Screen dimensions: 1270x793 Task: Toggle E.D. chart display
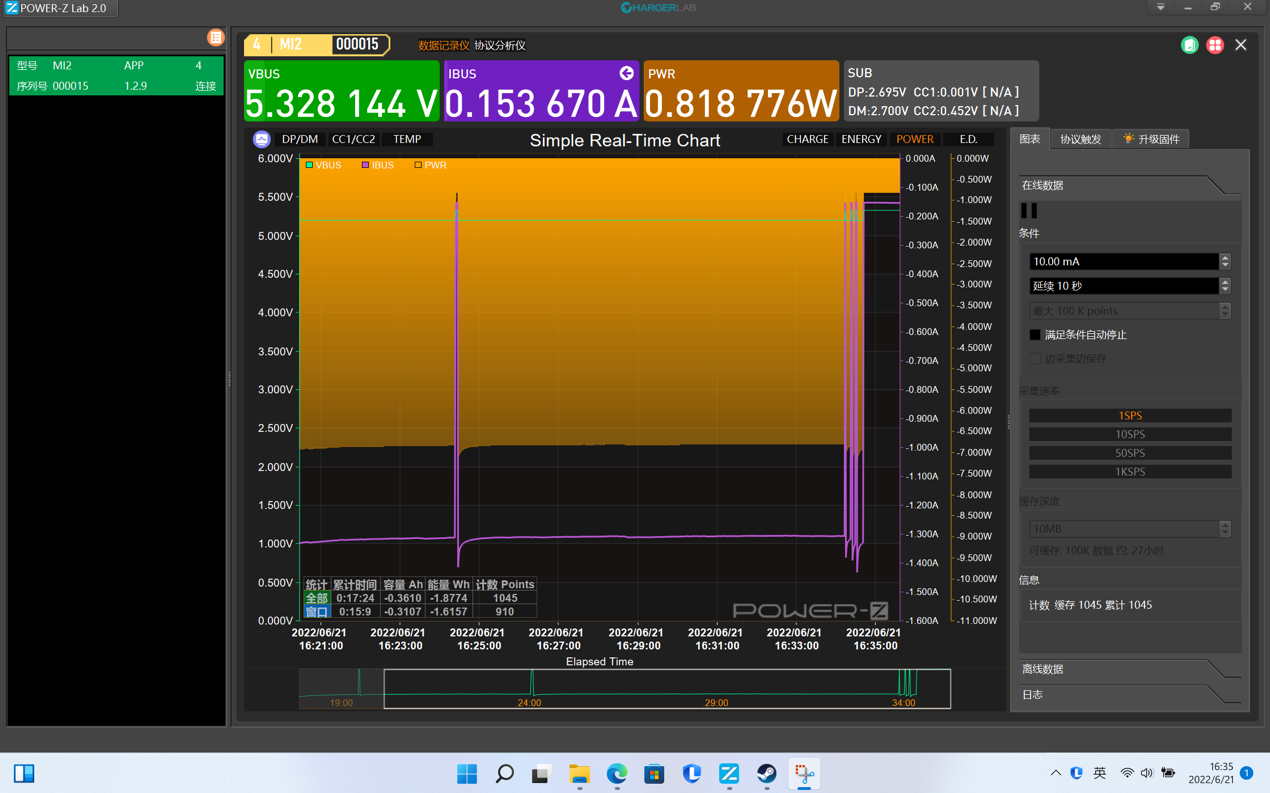tap(968, 140)
